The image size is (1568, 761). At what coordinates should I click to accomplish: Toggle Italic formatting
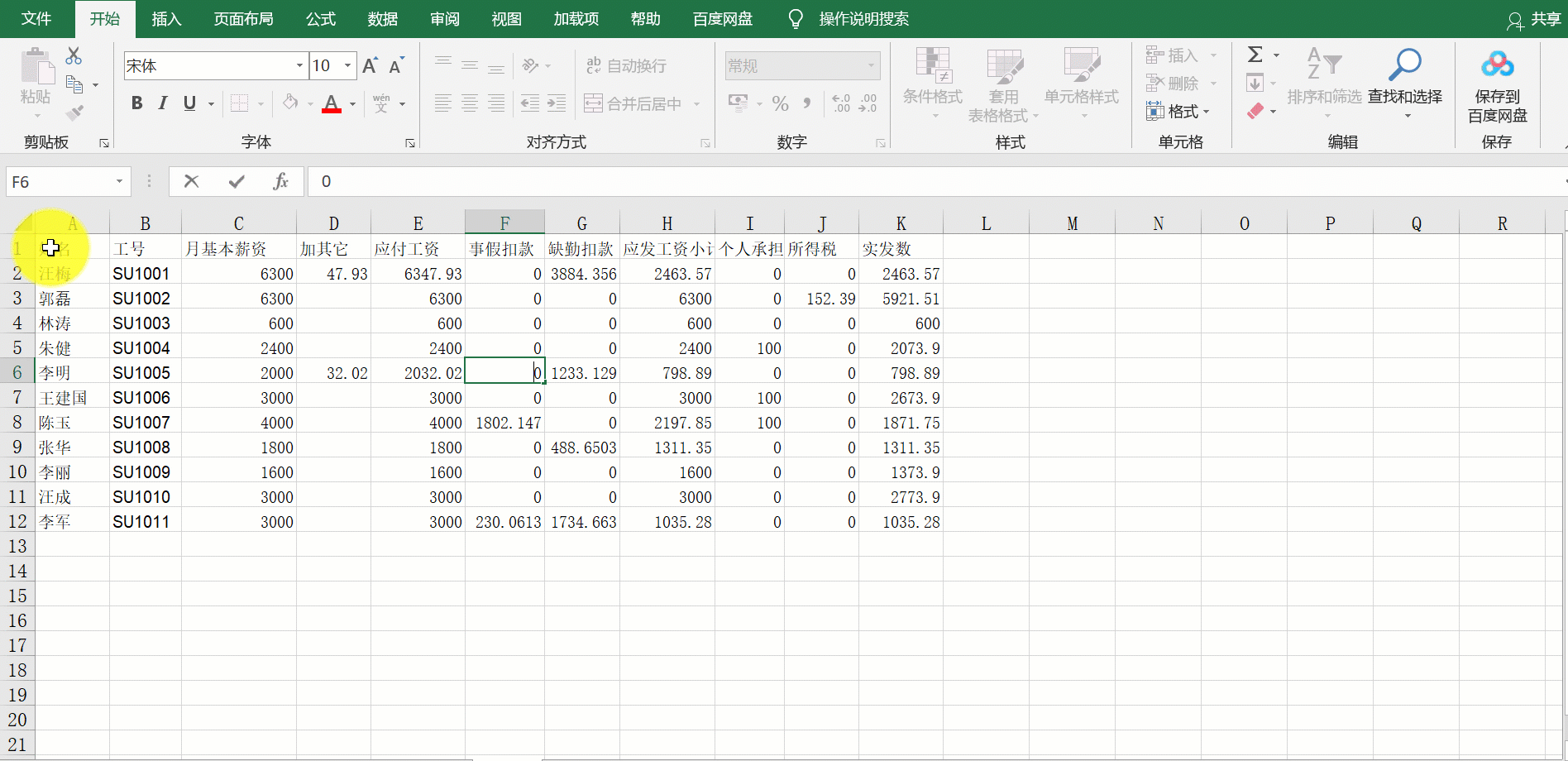(x=163, y=103)
